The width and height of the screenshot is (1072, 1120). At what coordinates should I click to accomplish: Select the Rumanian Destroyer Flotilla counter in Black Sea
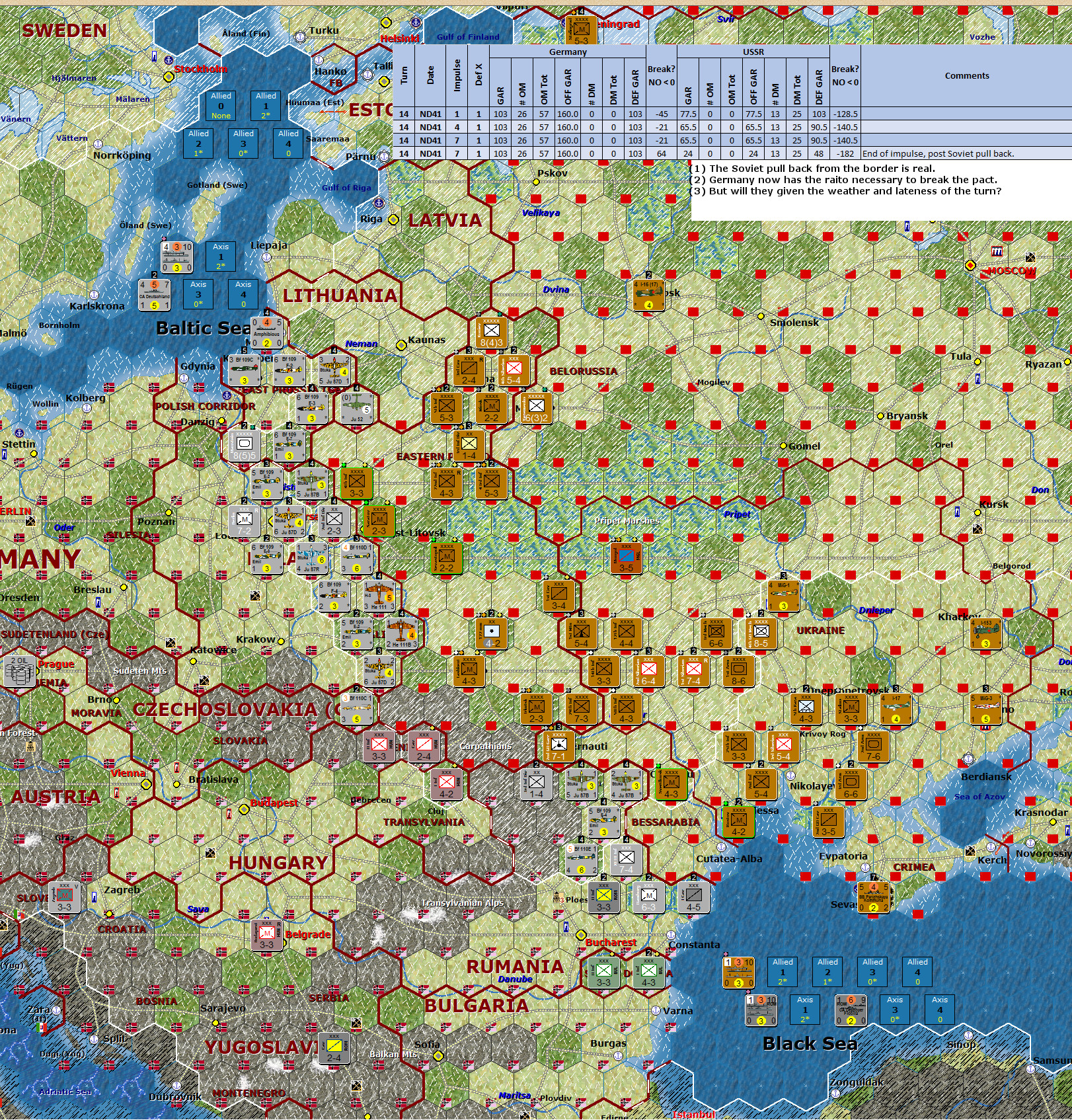[851, 1011]
